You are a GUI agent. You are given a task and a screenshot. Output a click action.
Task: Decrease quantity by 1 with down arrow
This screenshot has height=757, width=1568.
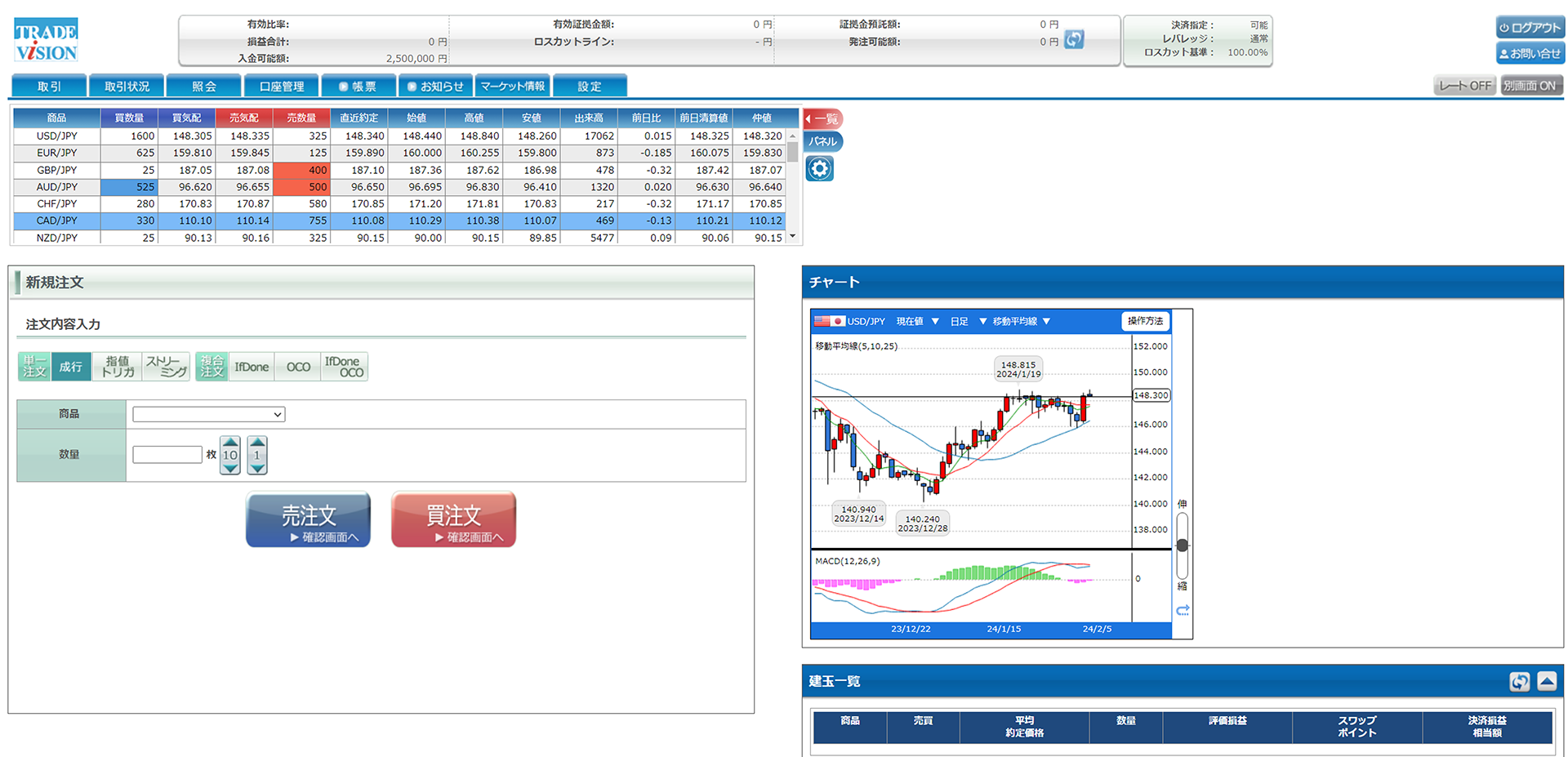tap(257, 468)
